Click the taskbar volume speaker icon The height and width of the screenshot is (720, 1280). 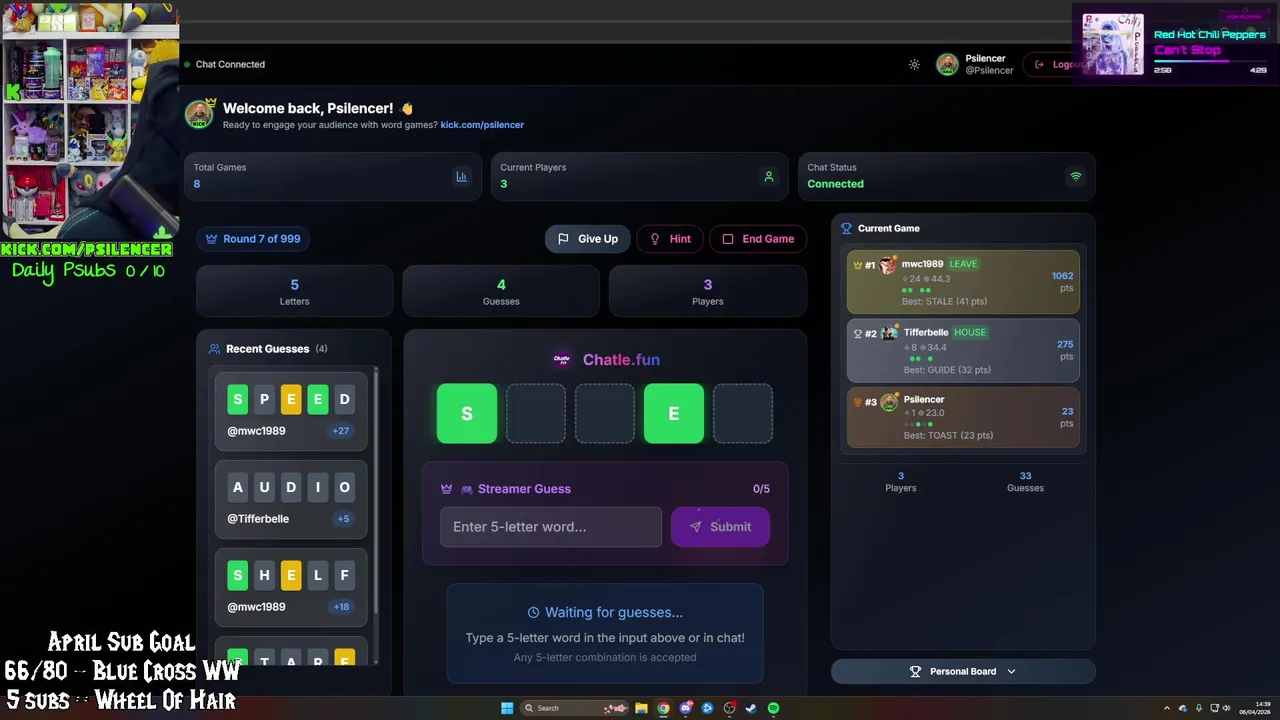1227,708
